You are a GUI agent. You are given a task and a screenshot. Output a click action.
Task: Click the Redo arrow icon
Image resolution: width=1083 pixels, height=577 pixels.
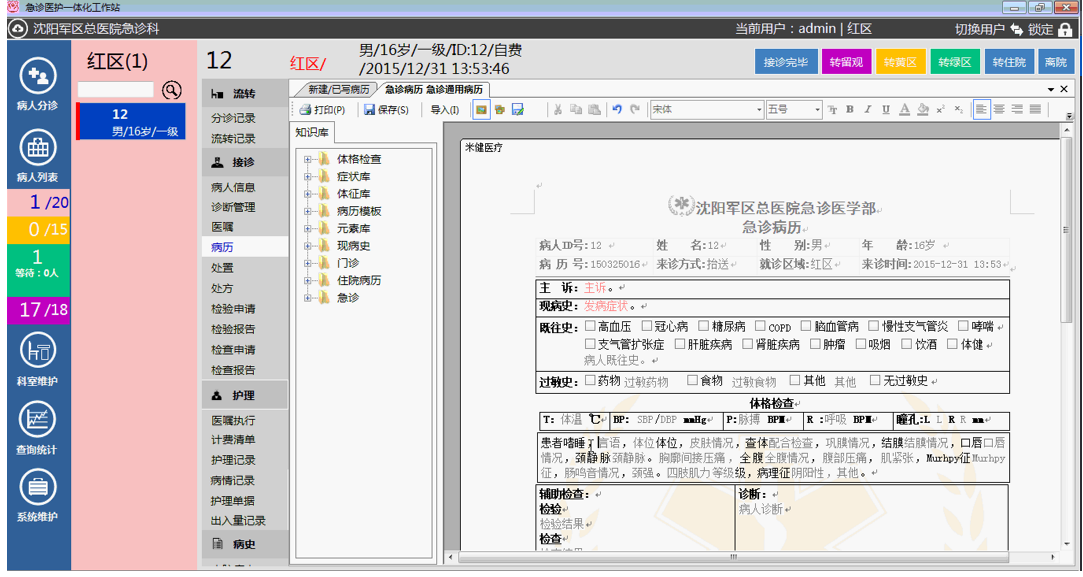pos(635,109)
